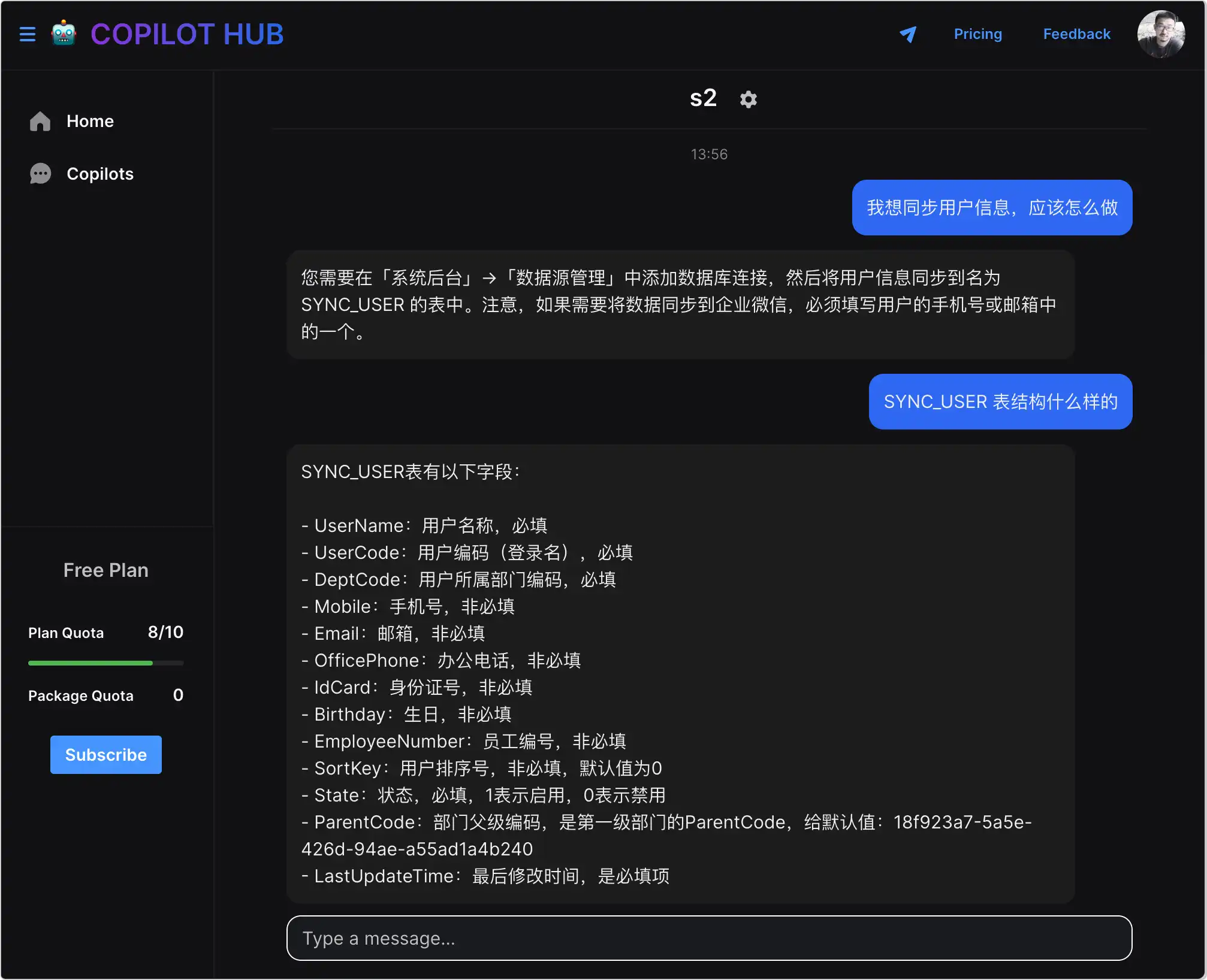Click the Copilots chat bubble icon
Viewport: 1207px width, 980px height.
coord(40,174)
